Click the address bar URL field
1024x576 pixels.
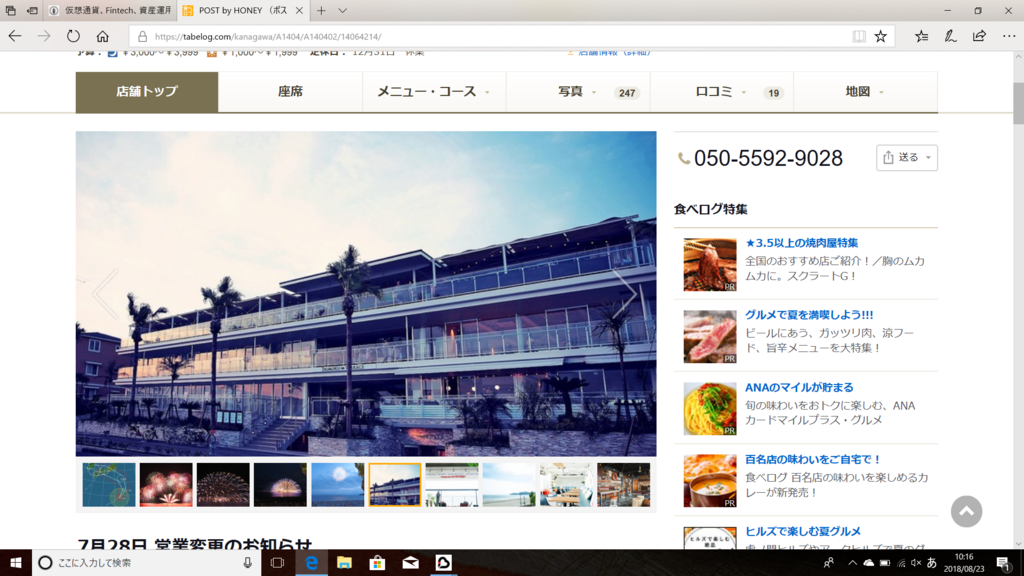pyautogui.click(x=490, y=37)
